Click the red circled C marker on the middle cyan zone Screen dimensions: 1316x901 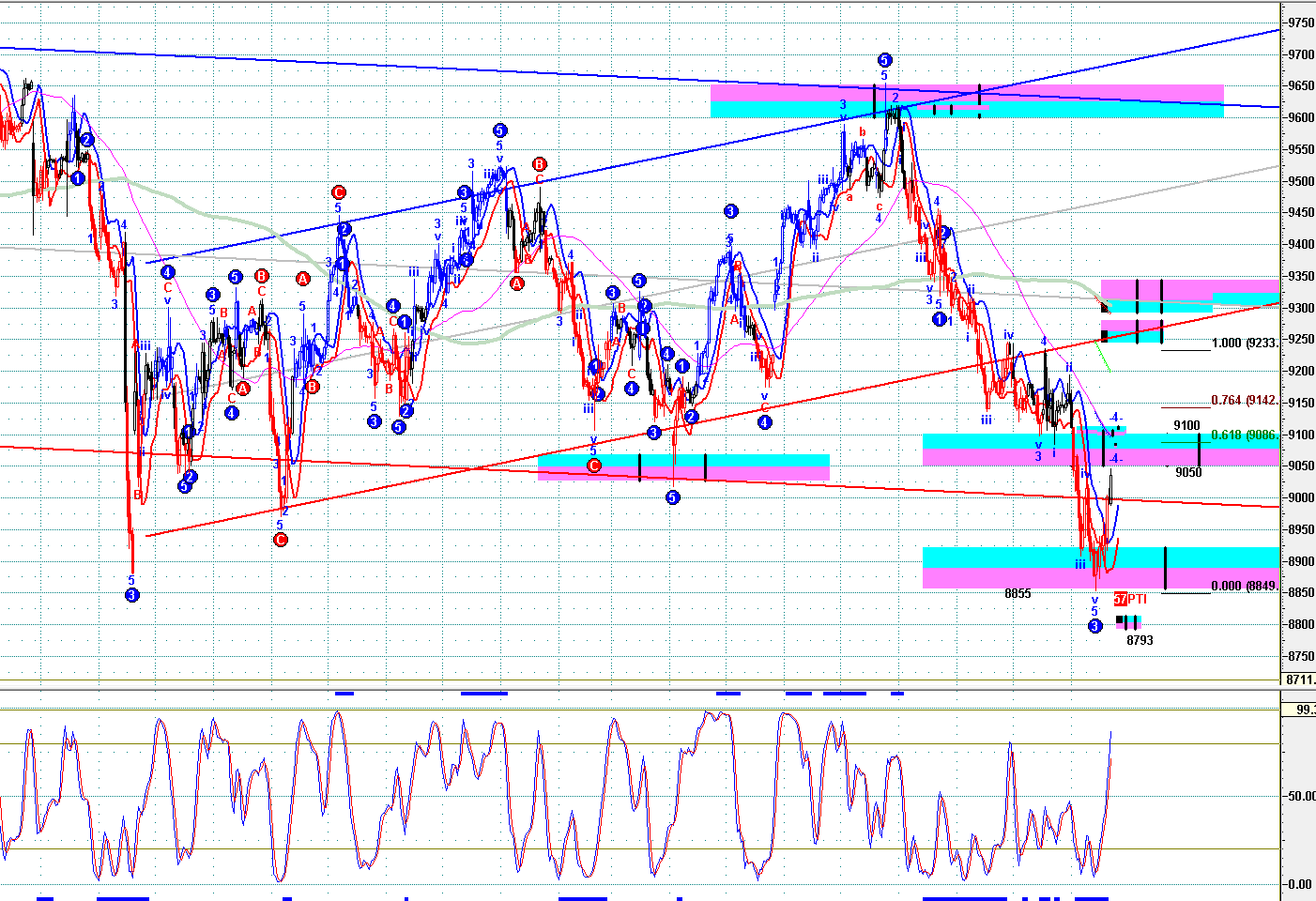593,466
